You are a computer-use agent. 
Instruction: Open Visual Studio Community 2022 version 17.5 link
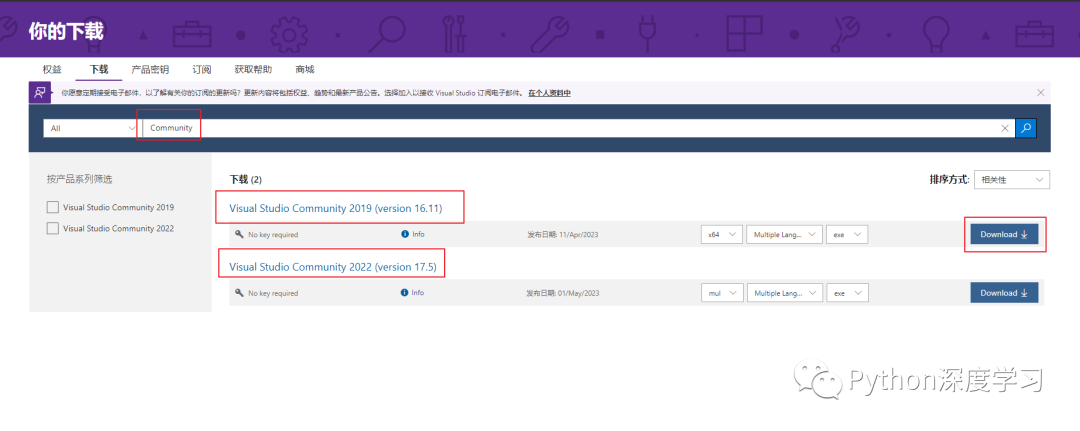pos(333,266)
